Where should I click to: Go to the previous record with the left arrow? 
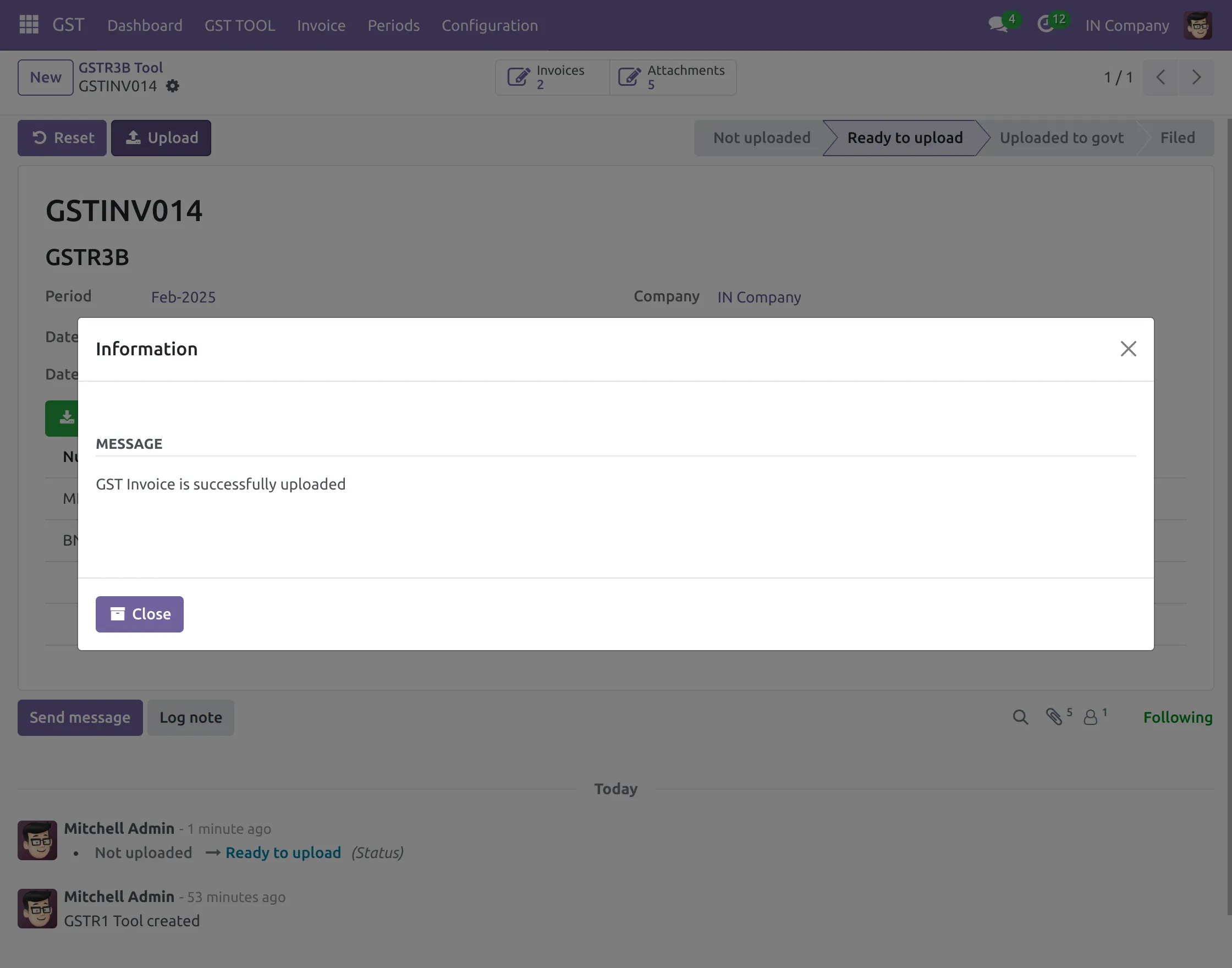[x=1160, y=77]
